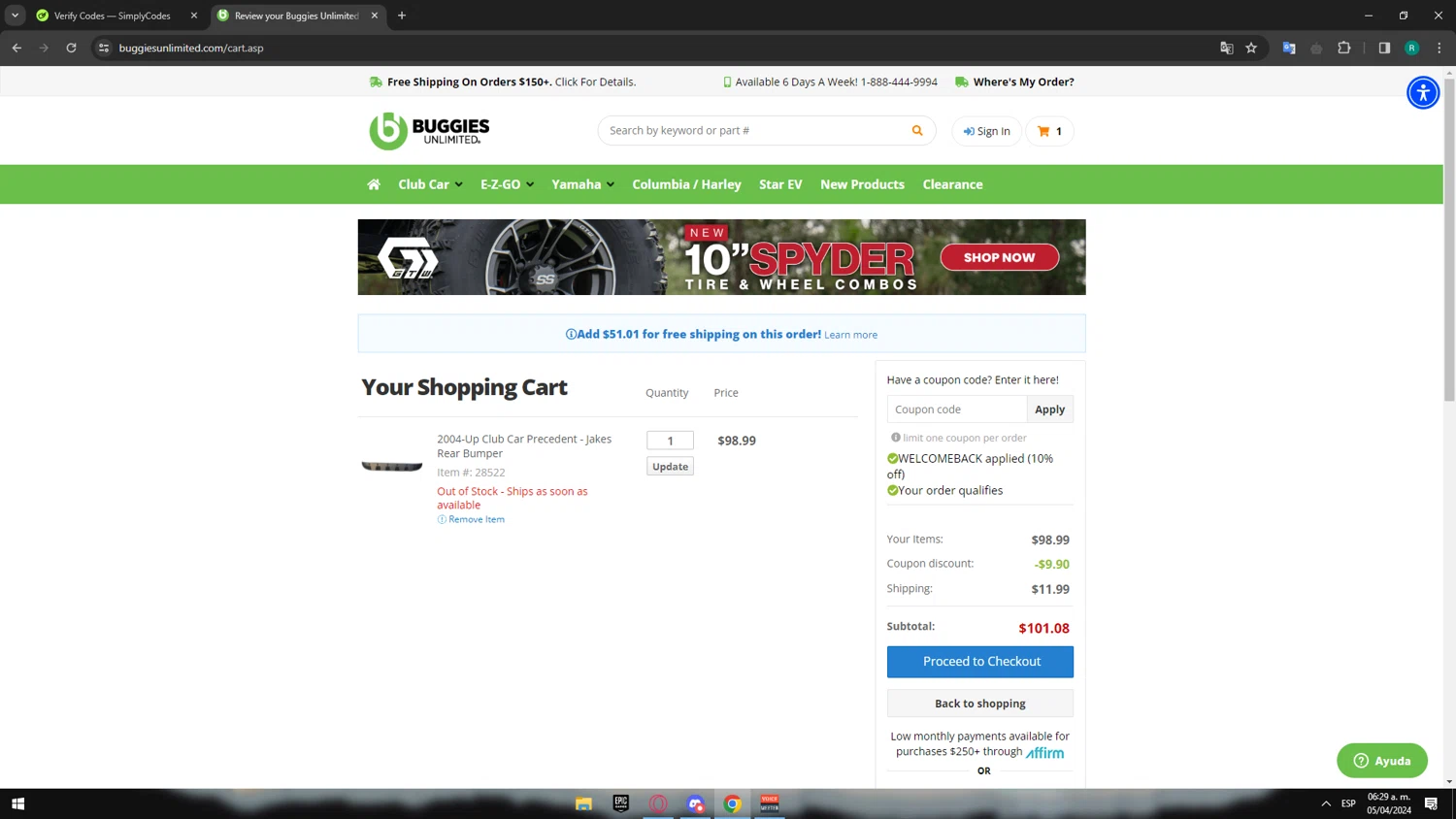The width and height of the screenshot is (1456, 819).
Task: Open Chrome in the taskbar
Action: point(733,803)
